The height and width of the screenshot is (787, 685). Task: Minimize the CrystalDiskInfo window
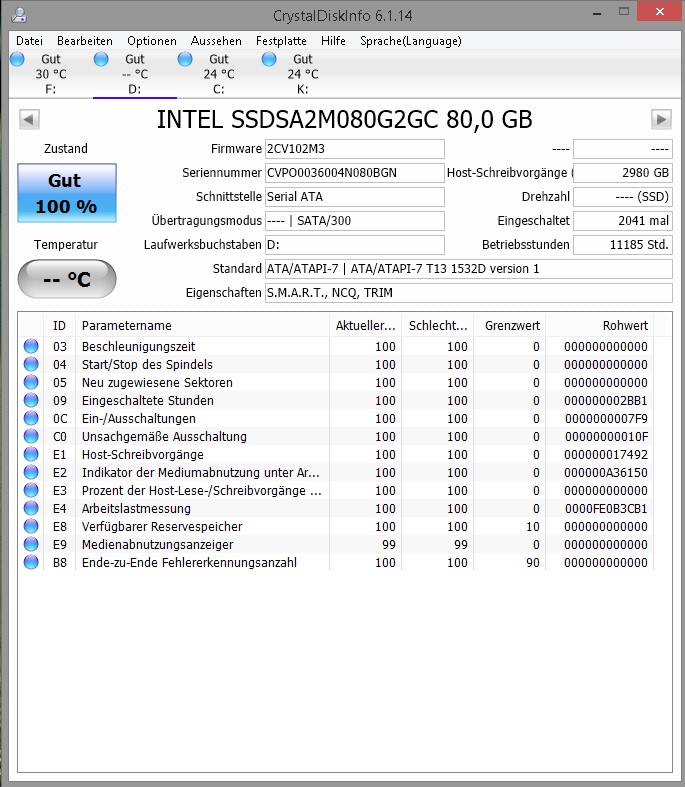point(597,12)
